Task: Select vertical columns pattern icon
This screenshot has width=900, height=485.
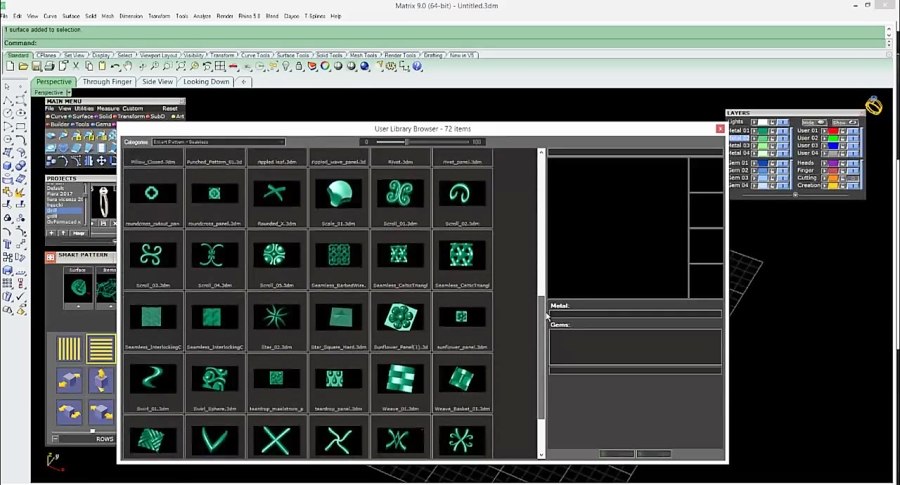Action: (x=69, y=348)
